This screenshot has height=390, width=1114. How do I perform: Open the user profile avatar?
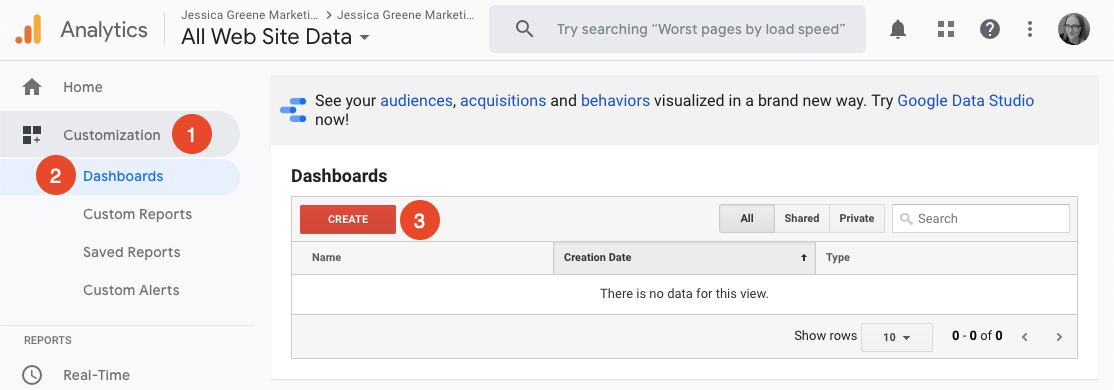pos(1074,29)
